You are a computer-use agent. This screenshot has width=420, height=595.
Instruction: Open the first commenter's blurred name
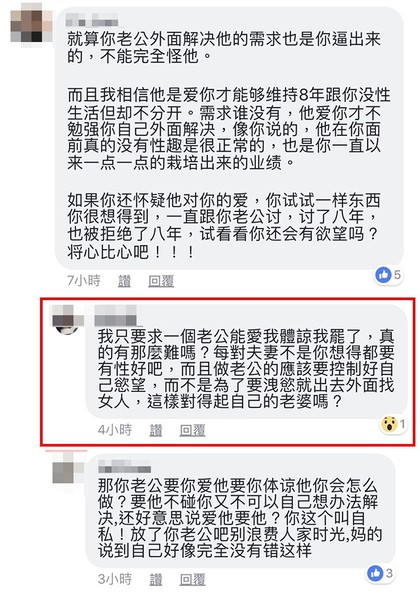pos(91,20)
